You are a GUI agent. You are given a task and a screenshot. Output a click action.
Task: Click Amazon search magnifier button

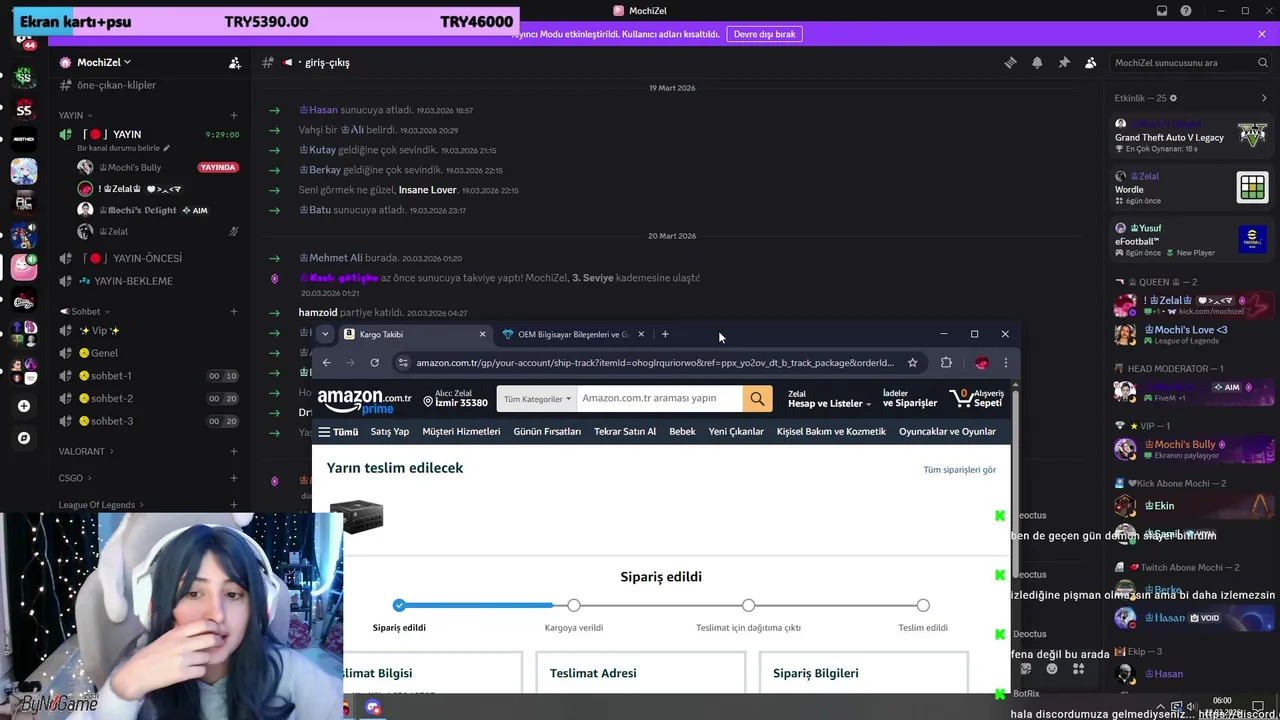(757, 398)
